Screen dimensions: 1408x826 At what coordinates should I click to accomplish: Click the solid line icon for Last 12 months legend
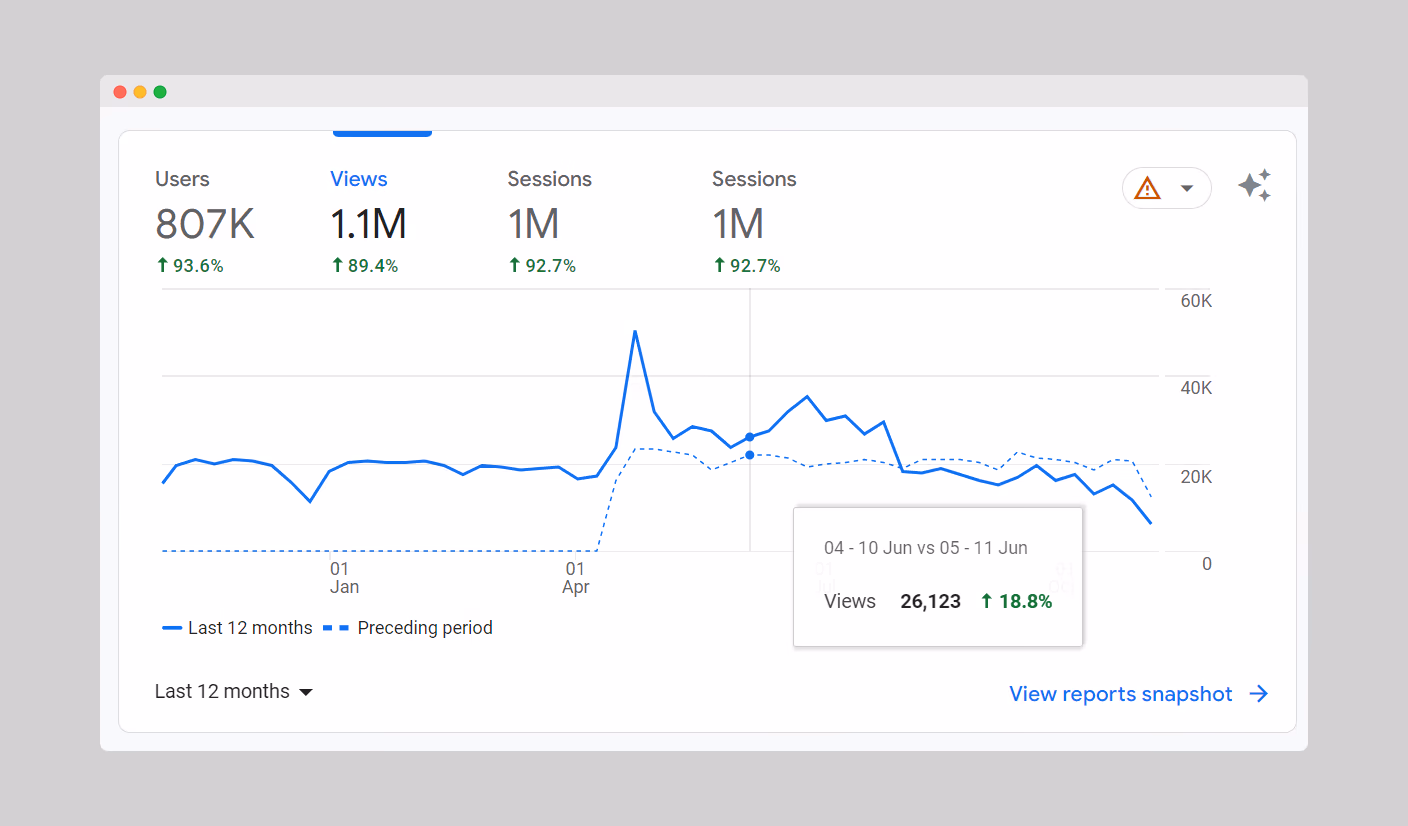(172, 628)
